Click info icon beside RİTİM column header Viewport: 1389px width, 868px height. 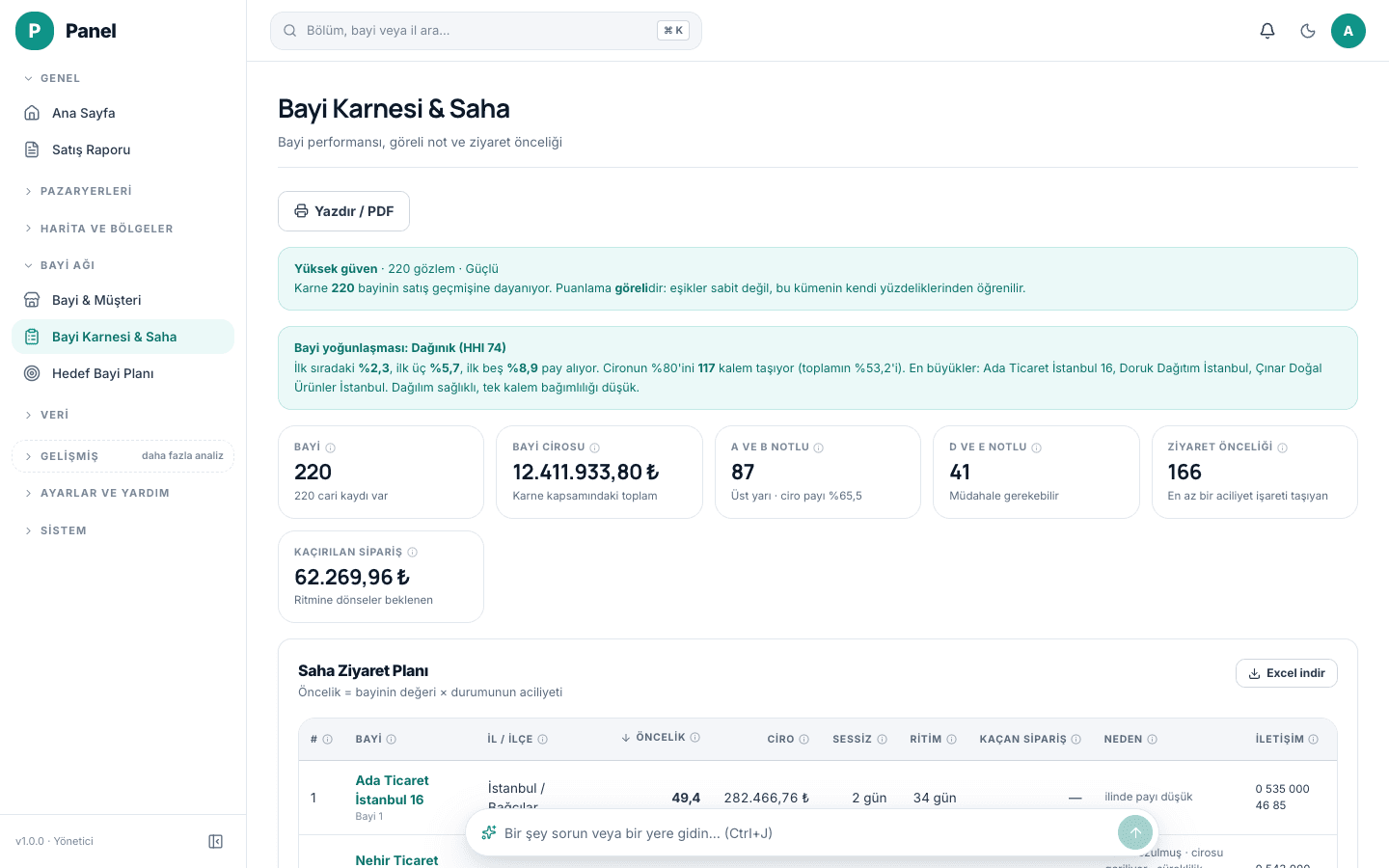pos(952,740)
